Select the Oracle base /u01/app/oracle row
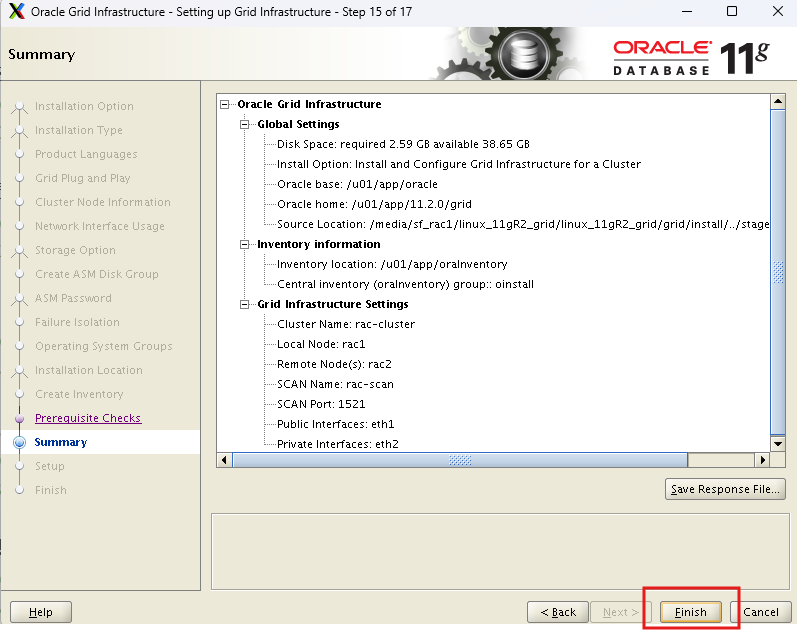The height and width of the screenshot is (630, 797). (x=357, y=184)
